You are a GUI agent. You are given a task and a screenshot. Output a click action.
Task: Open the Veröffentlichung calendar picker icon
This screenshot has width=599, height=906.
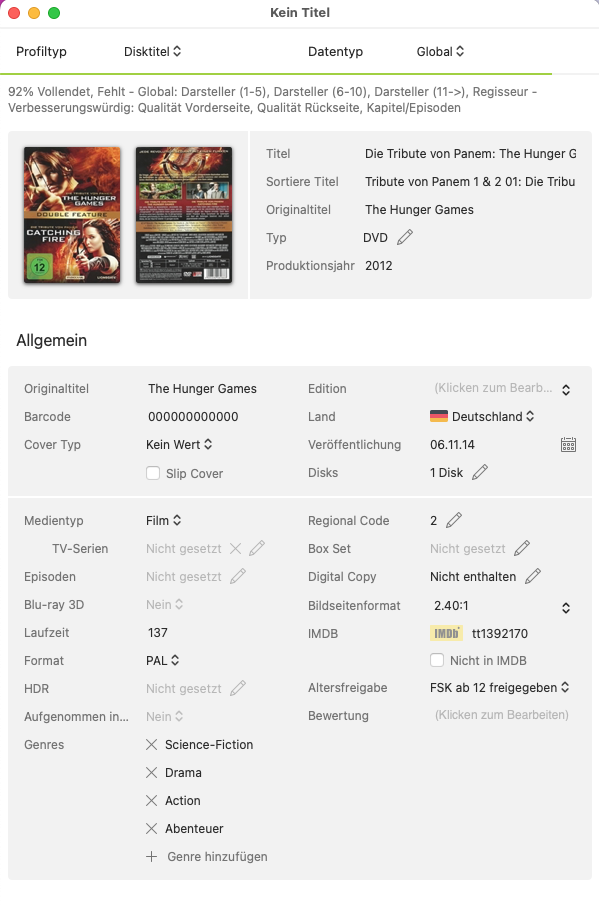[x=568, y=444]
